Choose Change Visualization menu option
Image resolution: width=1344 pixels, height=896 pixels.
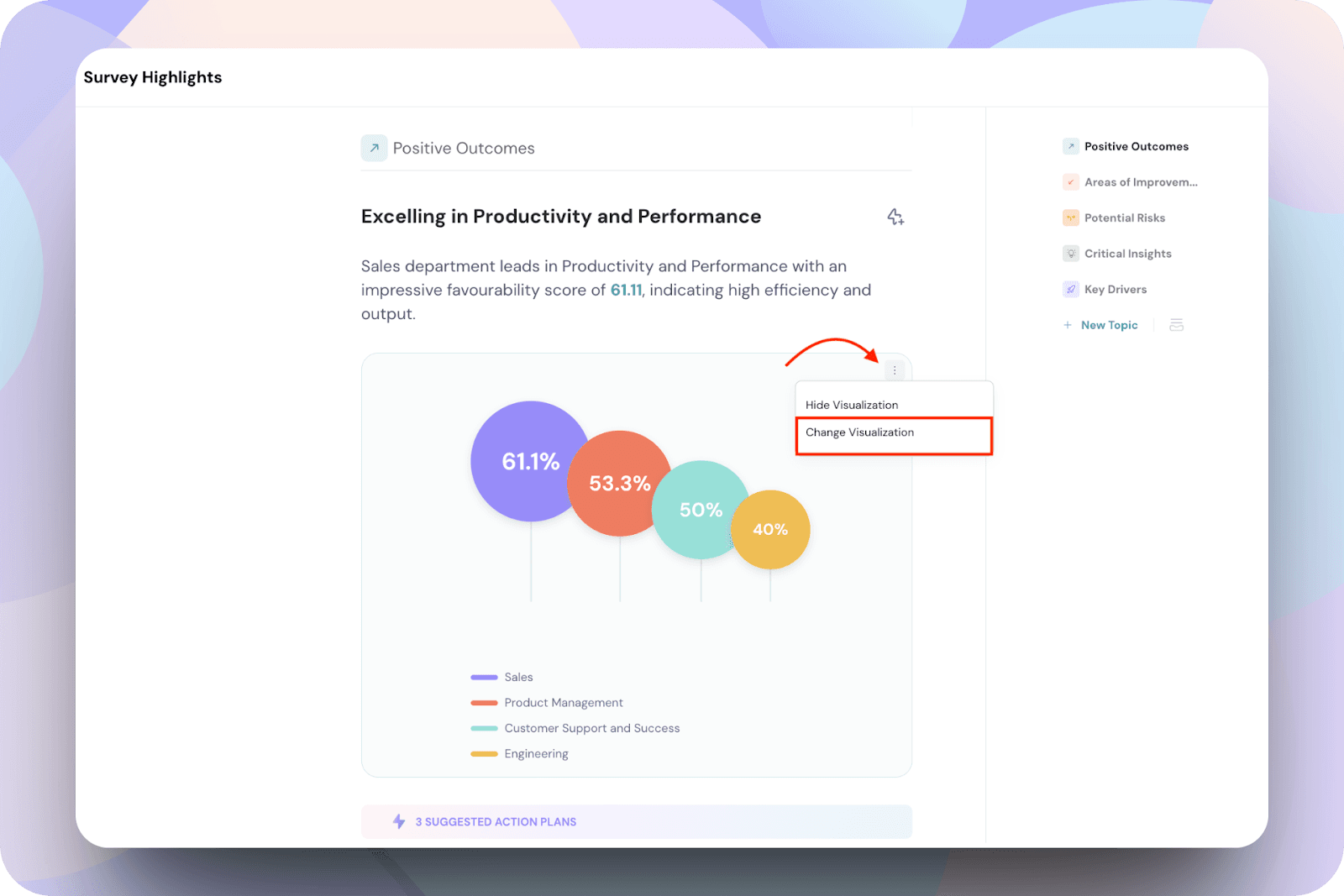(859, 432)
